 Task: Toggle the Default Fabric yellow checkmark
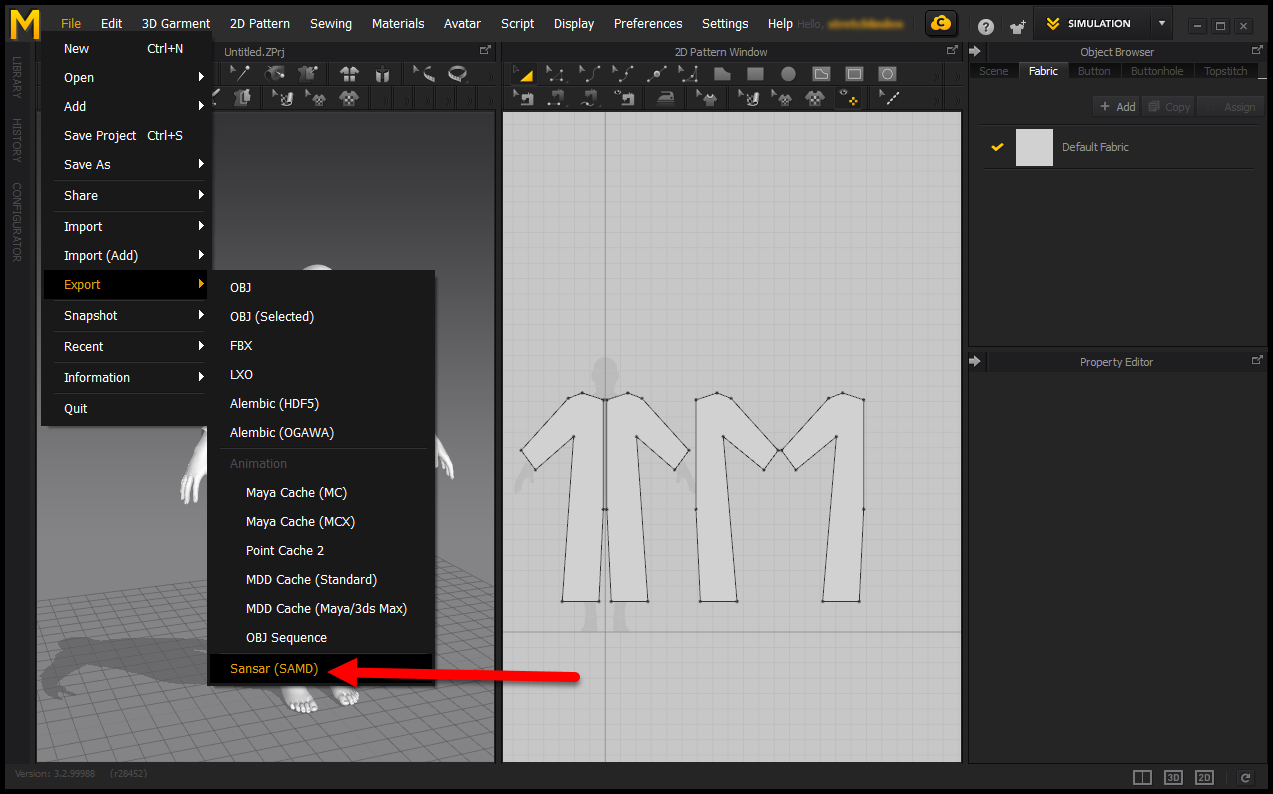997,147
